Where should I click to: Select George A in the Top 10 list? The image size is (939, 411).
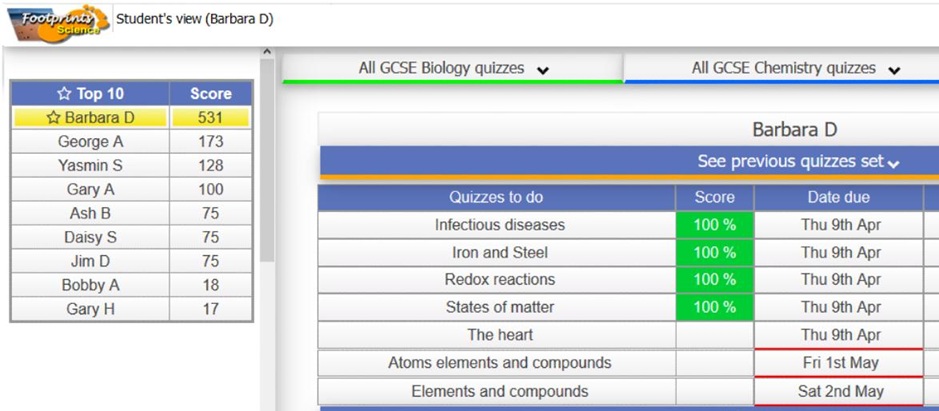pos(90,142)
